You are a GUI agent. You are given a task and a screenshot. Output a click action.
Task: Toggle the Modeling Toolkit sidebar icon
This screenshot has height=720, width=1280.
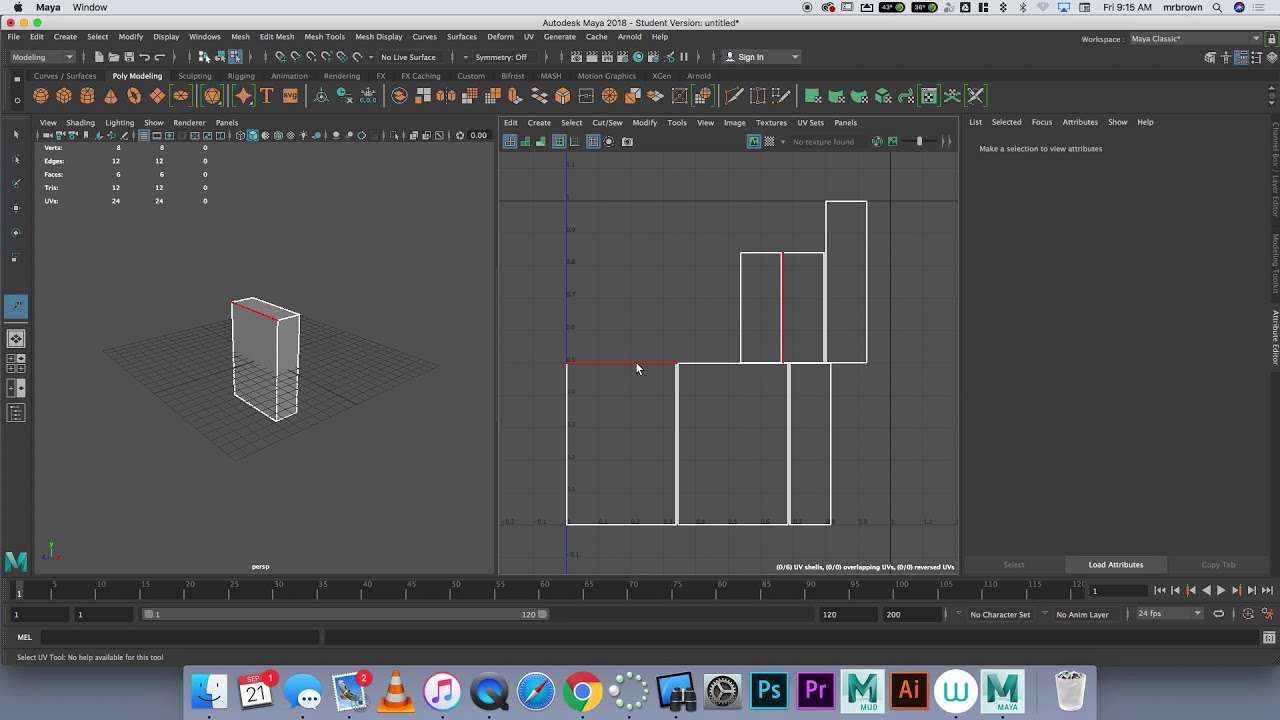pos(1210,57)
